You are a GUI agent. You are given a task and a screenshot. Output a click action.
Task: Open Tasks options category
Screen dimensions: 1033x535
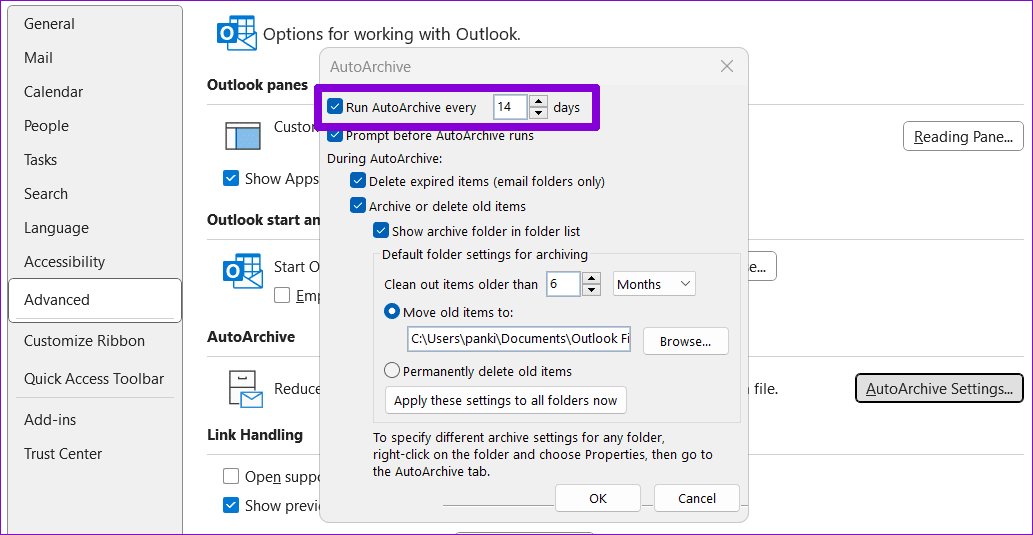pos(40,160)
